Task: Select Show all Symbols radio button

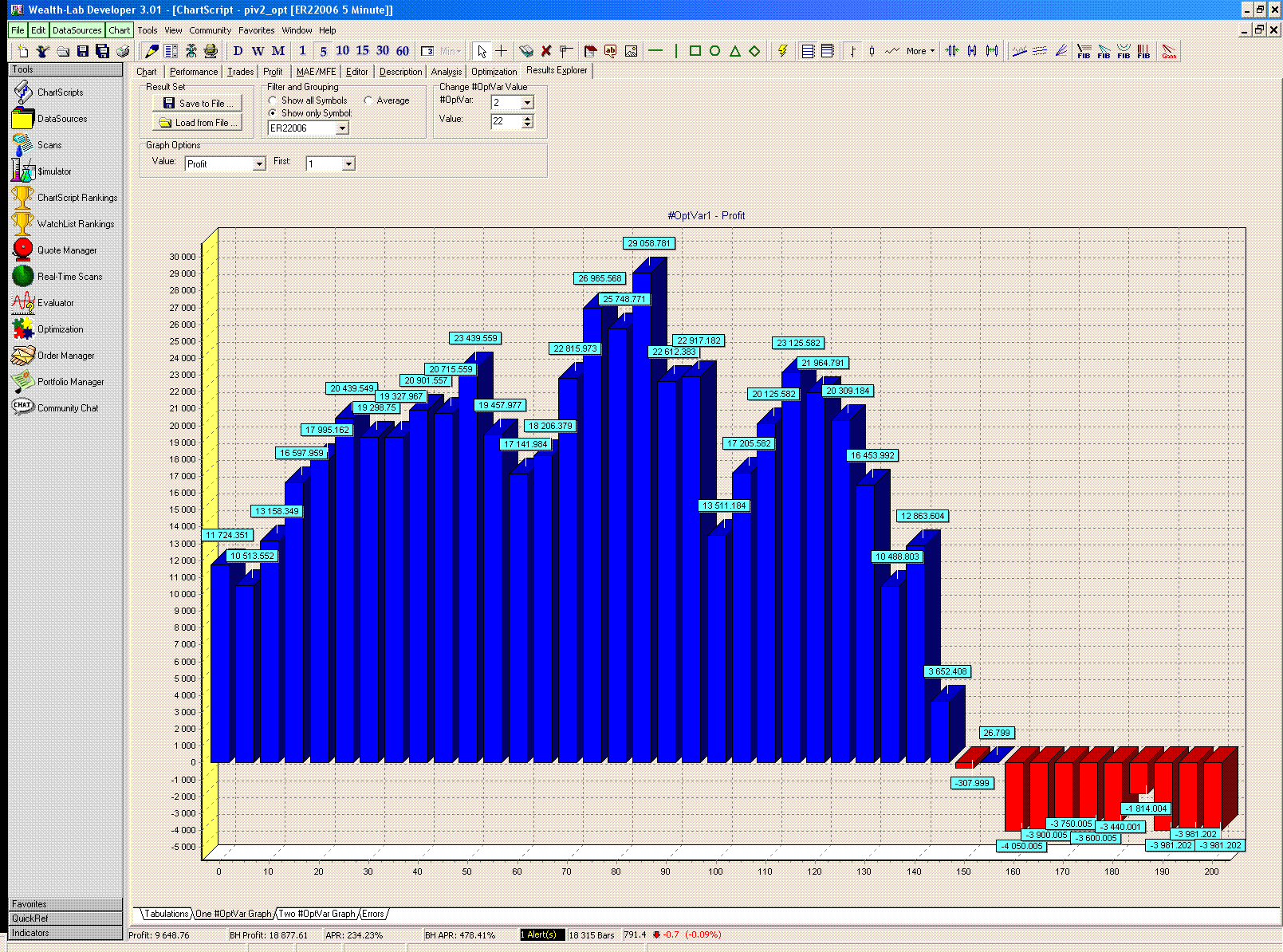Action: point(273,100)
